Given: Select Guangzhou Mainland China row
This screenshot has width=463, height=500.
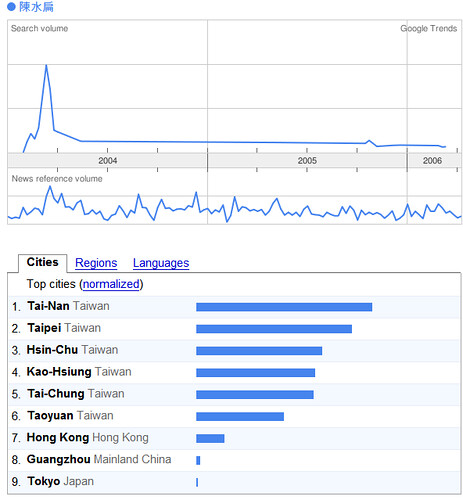Looking at the screenshot, I should pyautogui.click(x=234, y=460).
